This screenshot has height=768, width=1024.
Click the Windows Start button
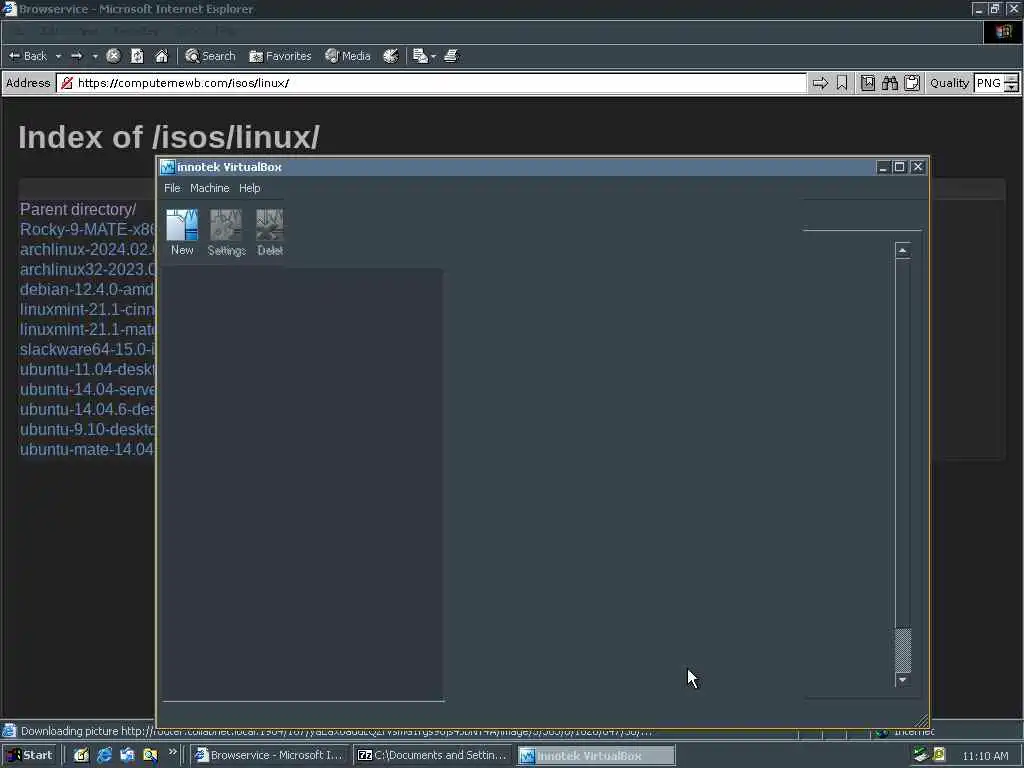coord(30,755)
